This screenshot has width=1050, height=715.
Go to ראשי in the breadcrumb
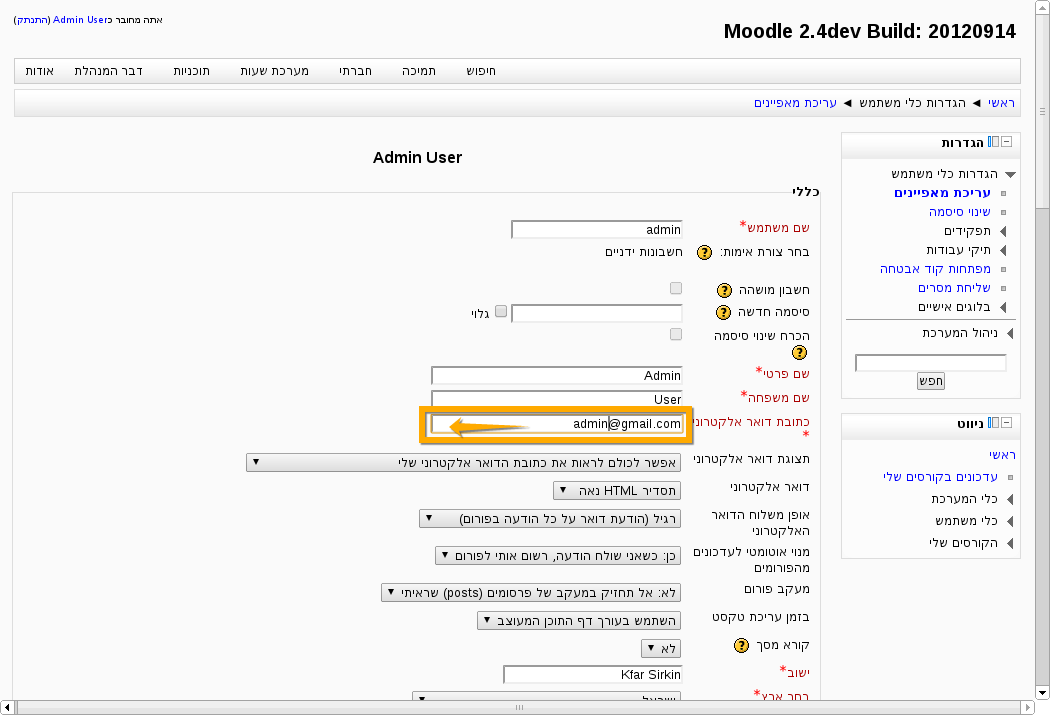coord(1002,103)
